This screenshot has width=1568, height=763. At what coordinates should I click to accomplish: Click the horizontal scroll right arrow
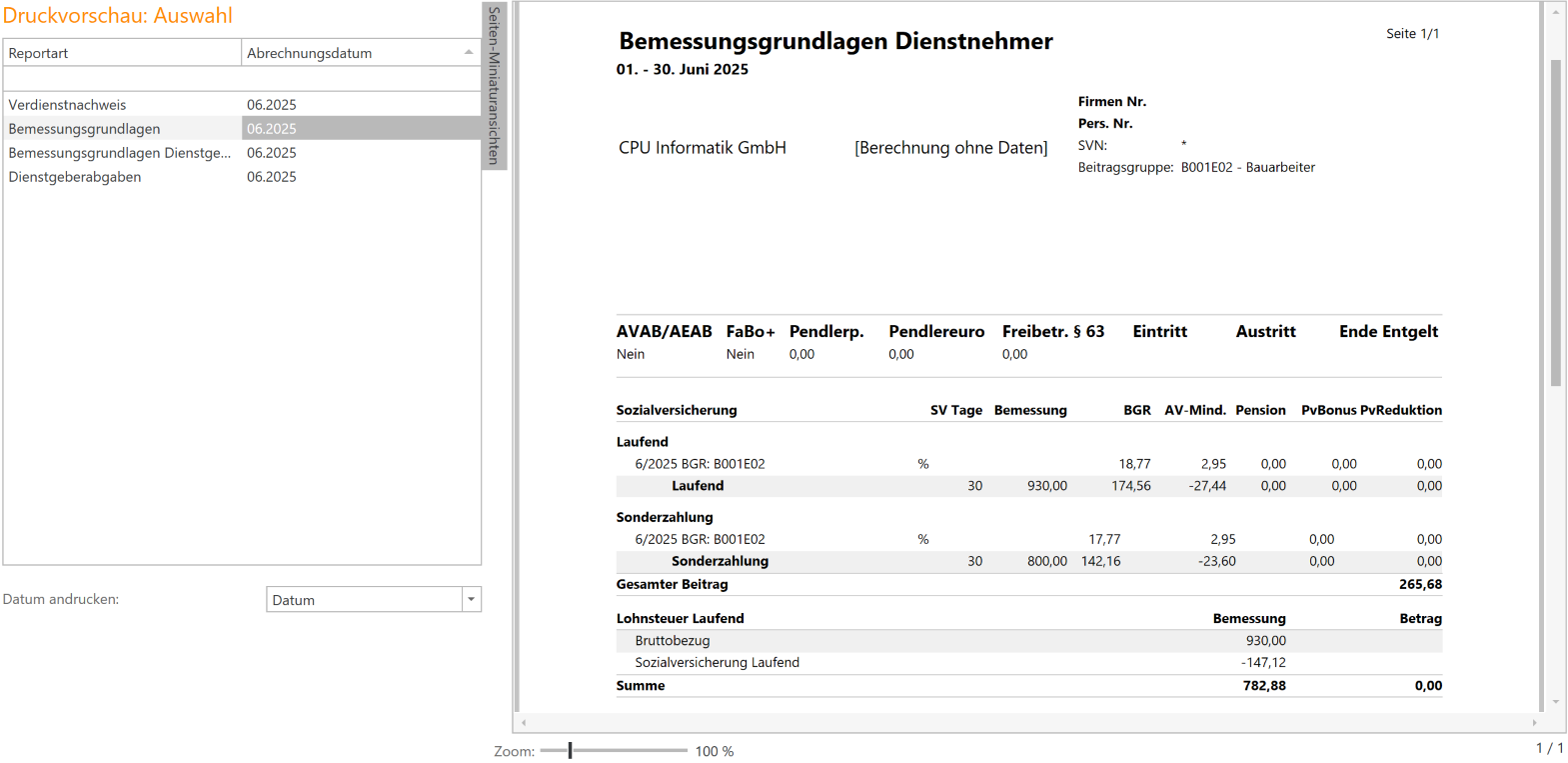[1534, 722]
